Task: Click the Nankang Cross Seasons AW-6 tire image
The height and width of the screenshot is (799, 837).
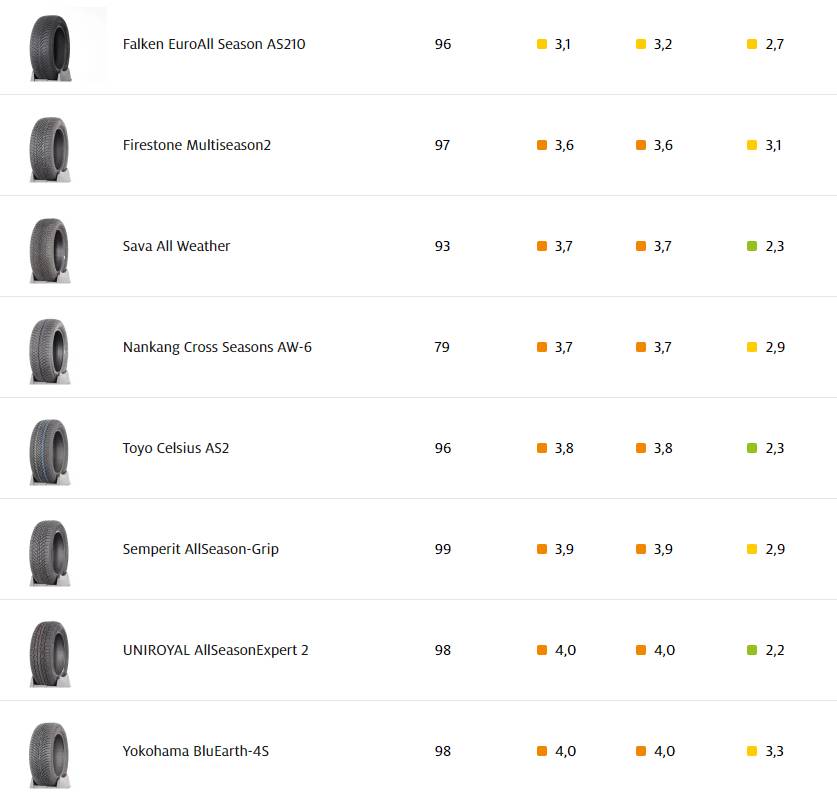Action: coord(50,350)
